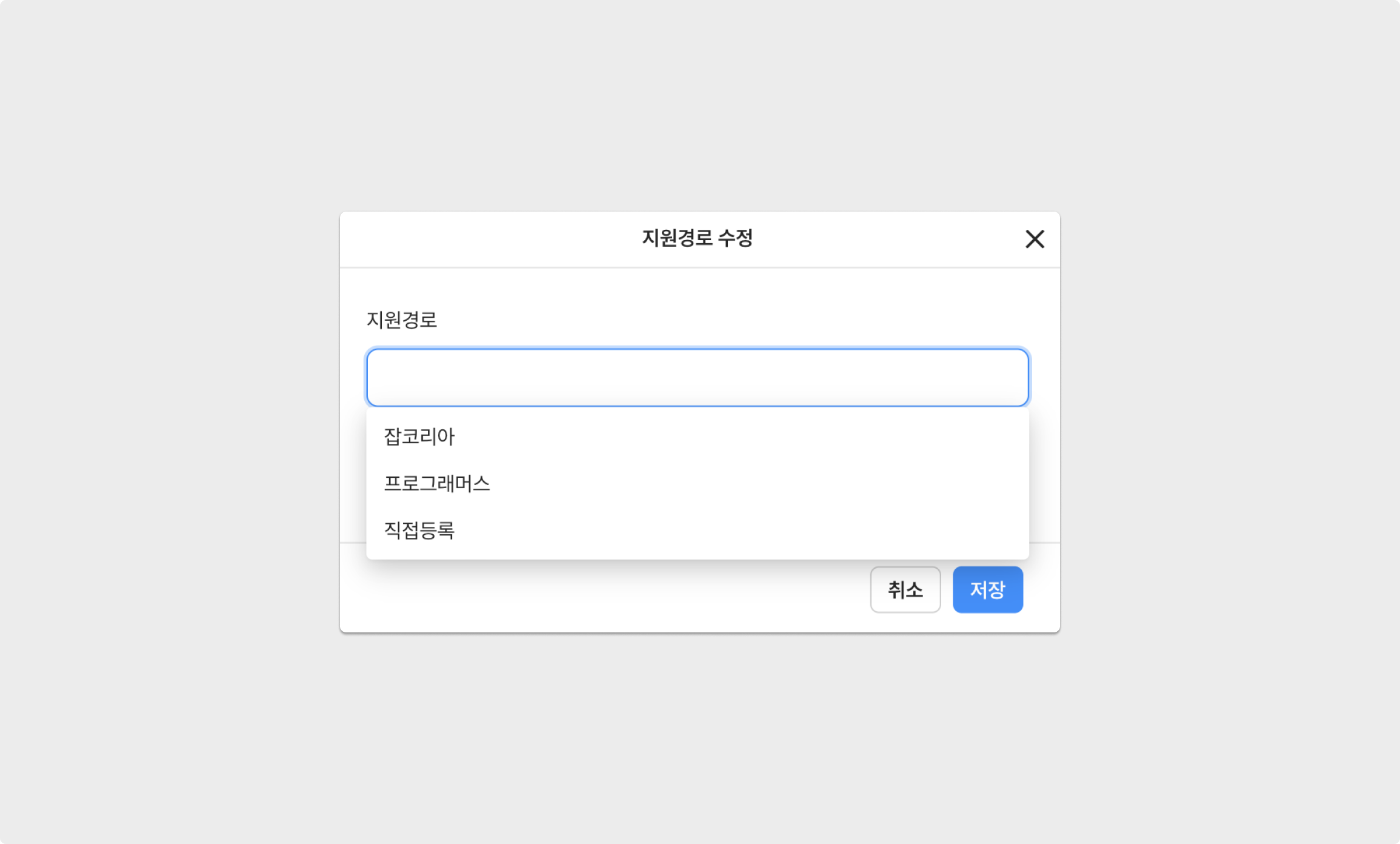The height and width of the screenshot is (844, 1400).
Task: Click inside the empty application-route combo box
Action: click(x=697, y=377)
